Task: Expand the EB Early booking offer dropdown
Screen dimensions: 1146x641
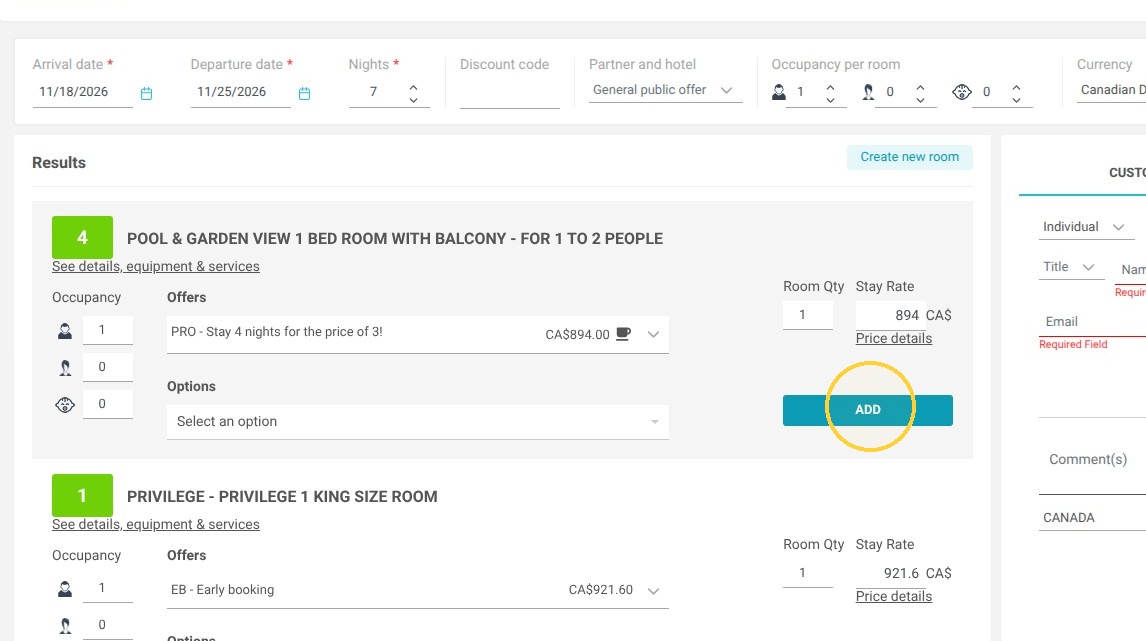Action: (417, 591)
